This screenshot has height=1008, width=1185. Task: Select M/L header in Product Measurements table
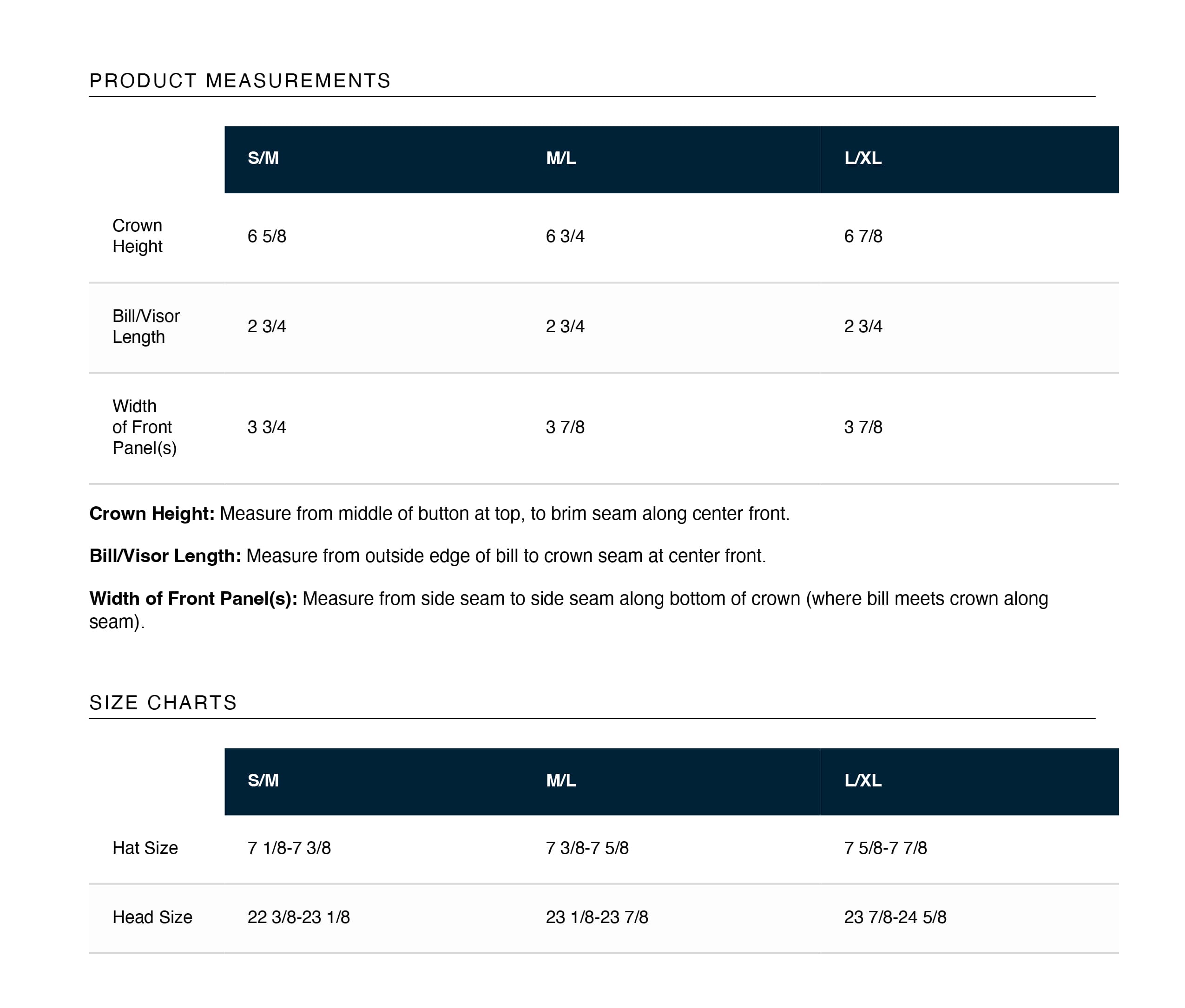[x=561, y=158]
